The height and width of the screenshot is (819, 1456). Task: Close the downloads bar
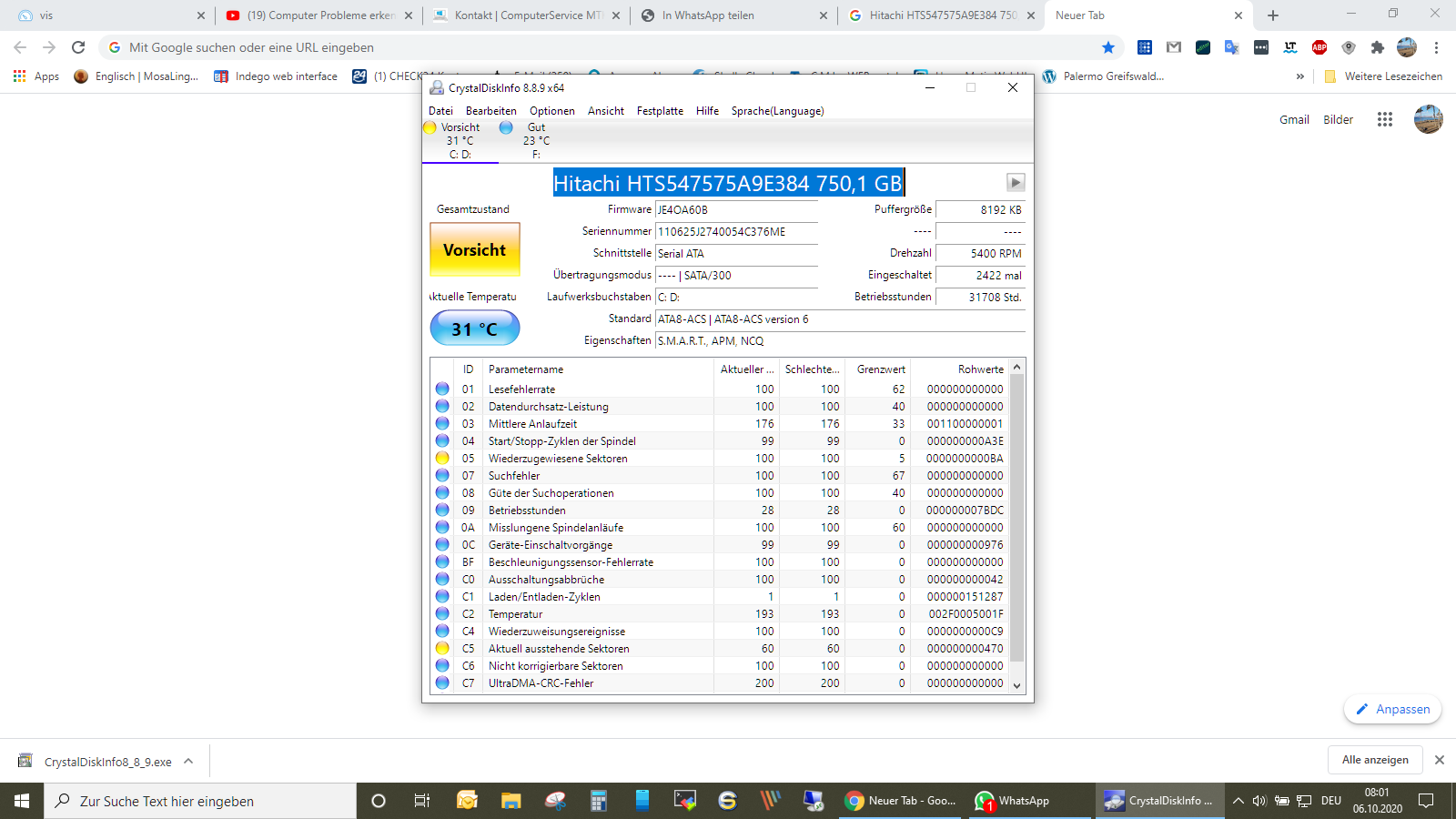tap(1439, 760)
